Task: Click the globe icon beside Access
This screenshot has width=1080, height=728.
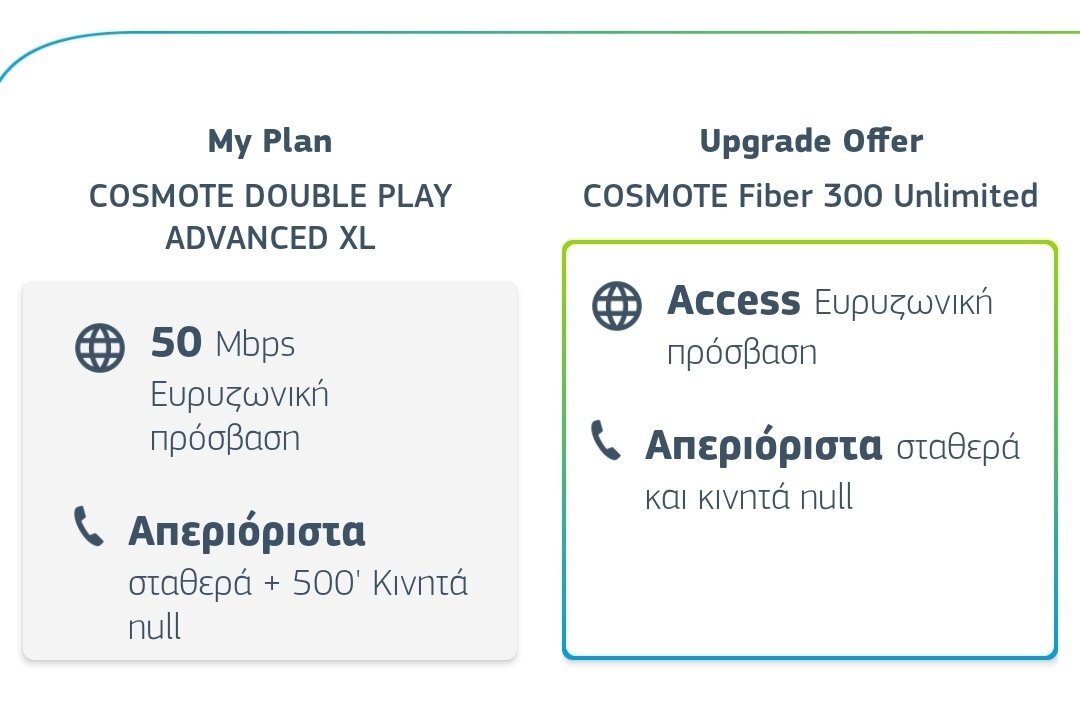Action: (616, 305)
